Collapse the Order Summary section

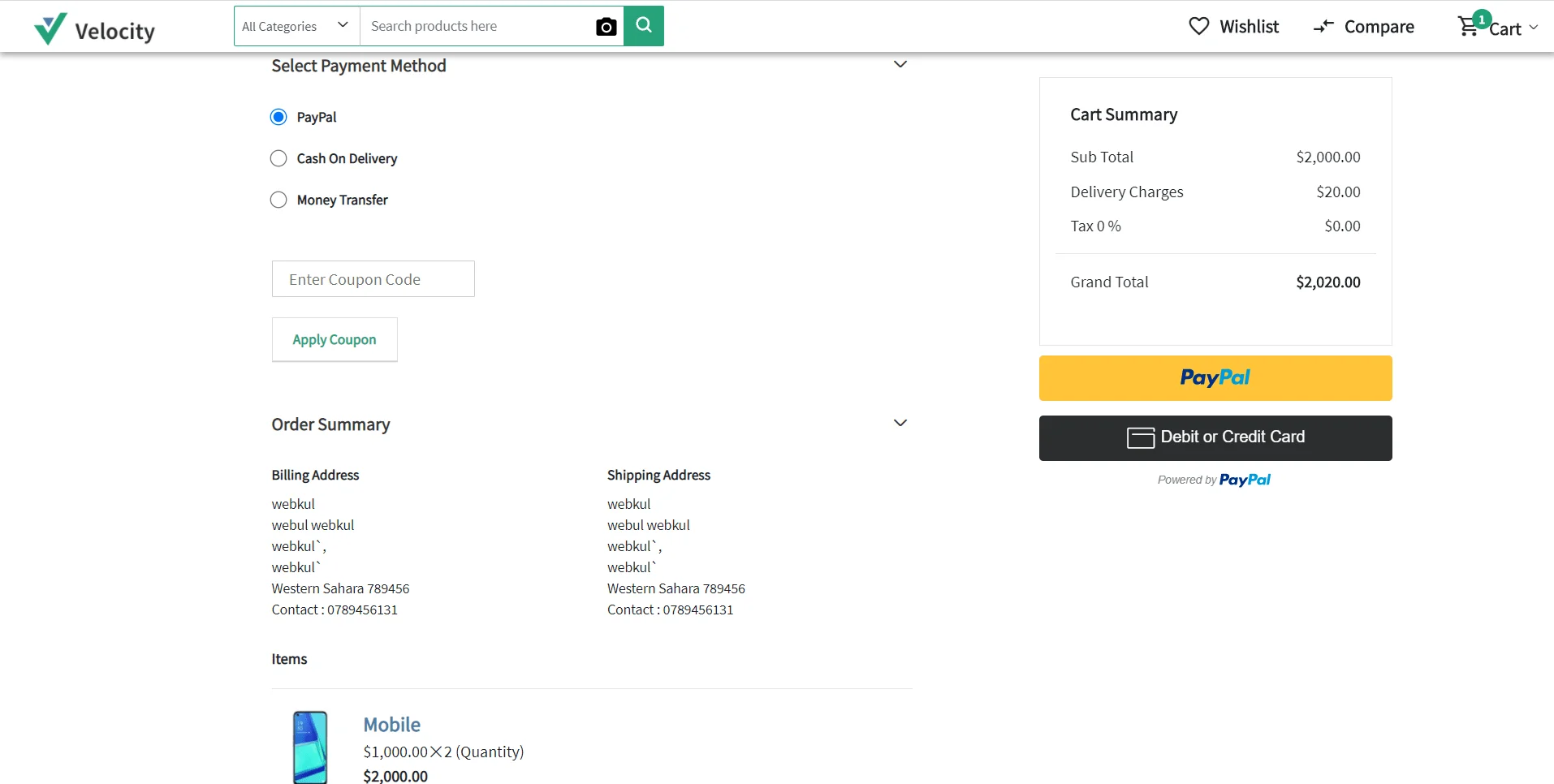900,424
